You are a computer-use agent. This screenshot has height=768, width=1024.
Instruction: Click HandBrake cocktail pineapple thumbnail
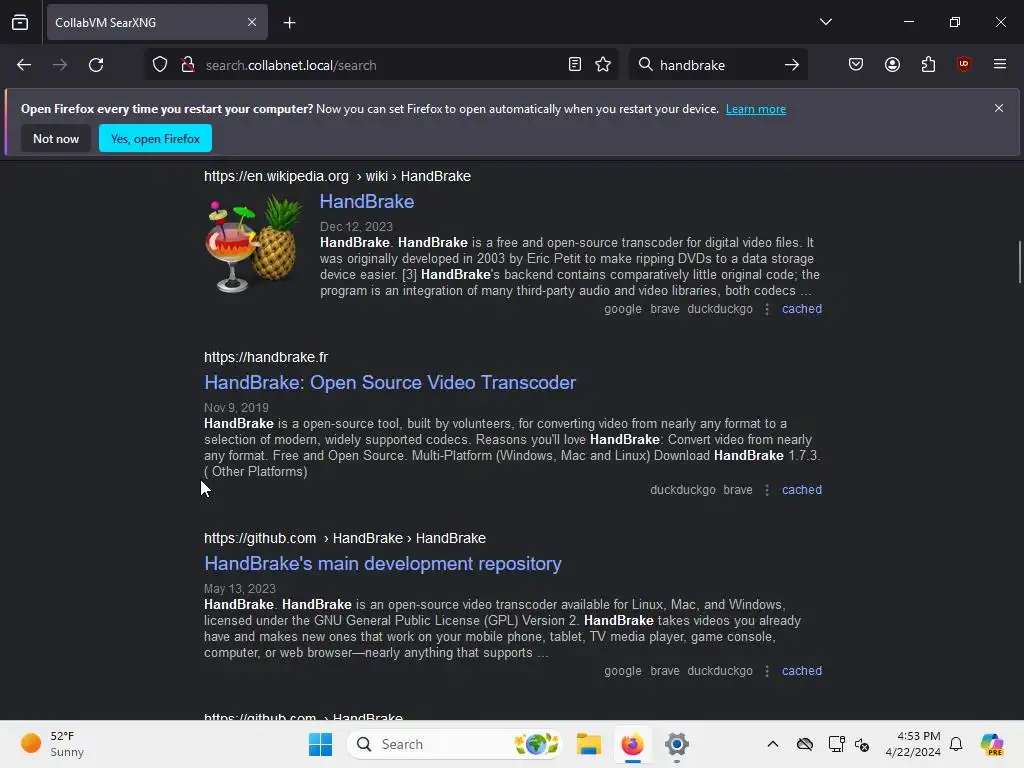(x=254, y=244)
